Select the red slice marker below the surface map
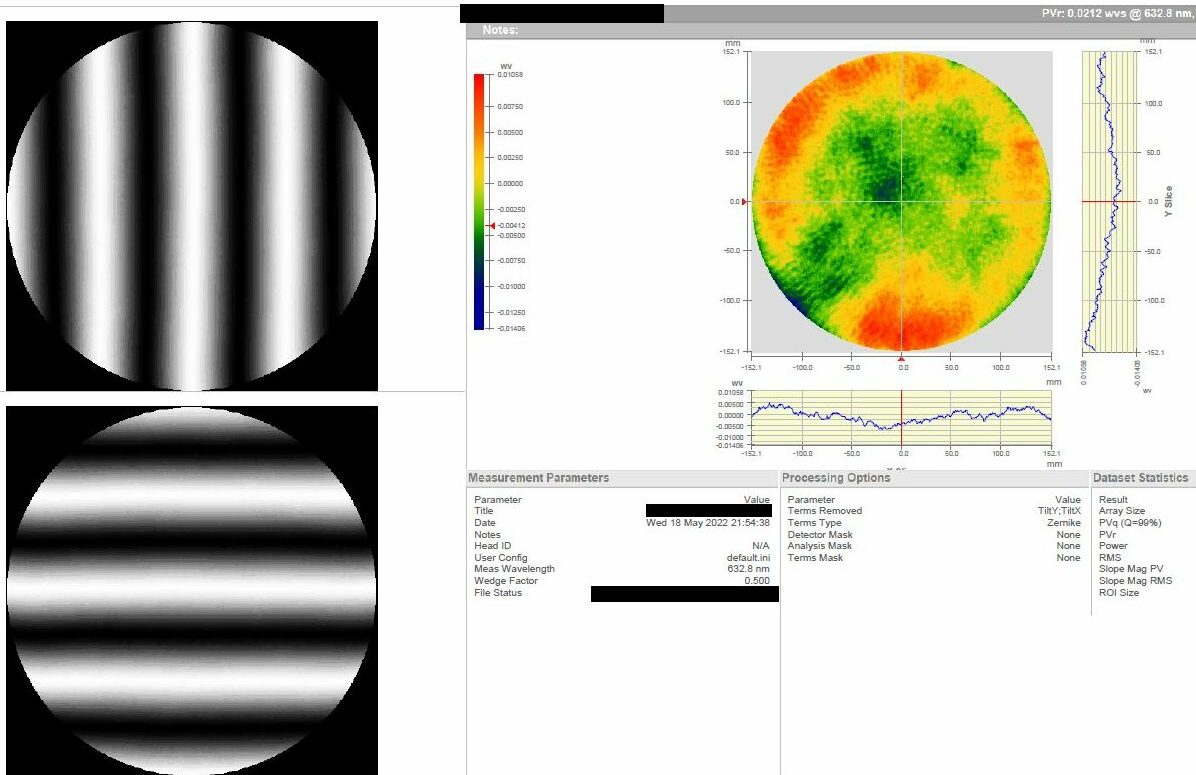Image resolution: width=1196 pixels, height=775 pixels. [902, 358]
